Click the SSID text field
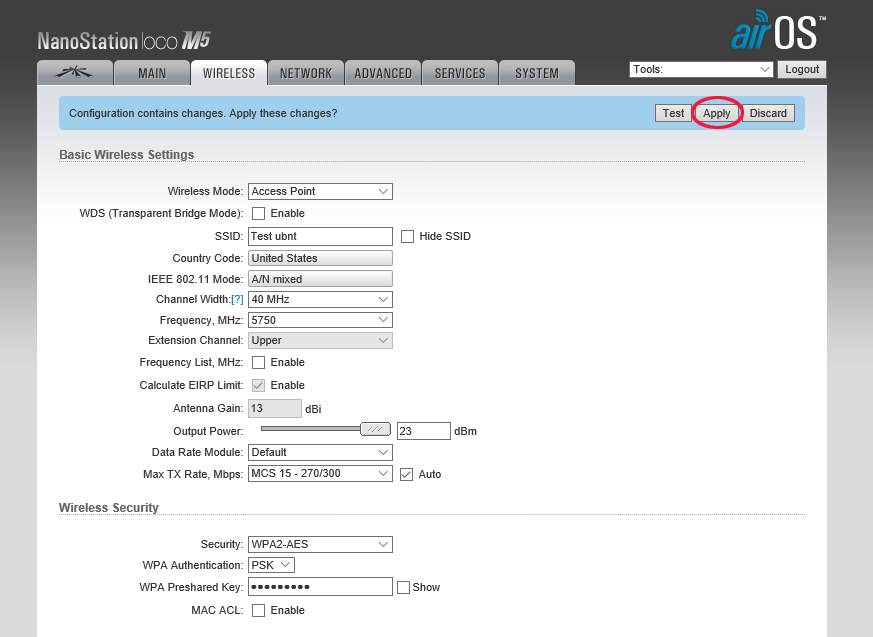Image resolution: width=873 pixels, height=637 pixels. pyautogui.click(x=320, y=237)
